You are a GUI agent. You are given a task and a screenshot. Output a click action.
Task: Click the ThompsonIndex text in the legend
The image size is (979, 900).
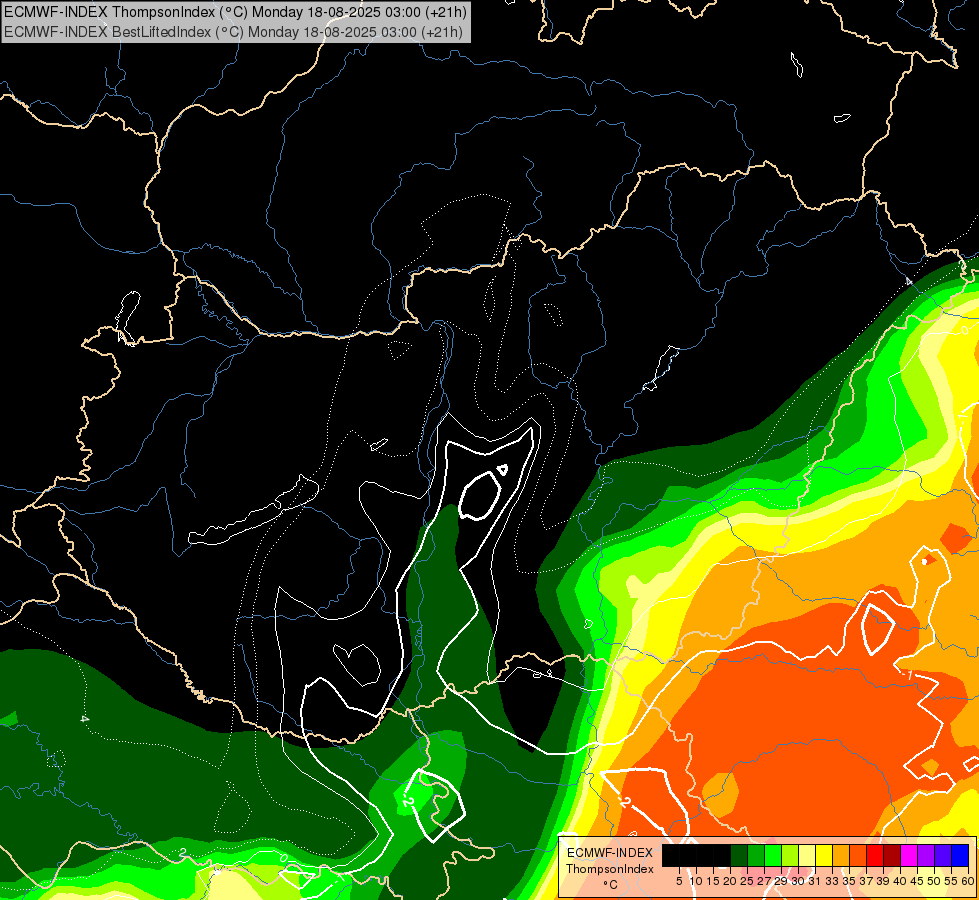(610, 869)
